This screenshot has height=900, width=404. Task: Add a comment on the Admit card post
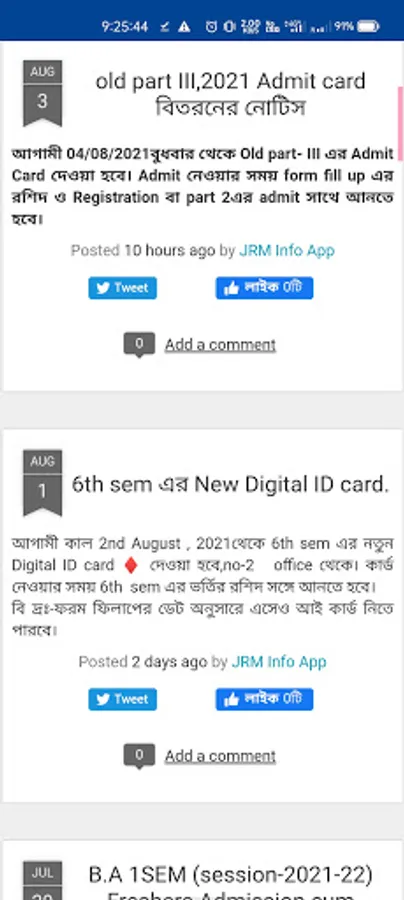point(220,345)
